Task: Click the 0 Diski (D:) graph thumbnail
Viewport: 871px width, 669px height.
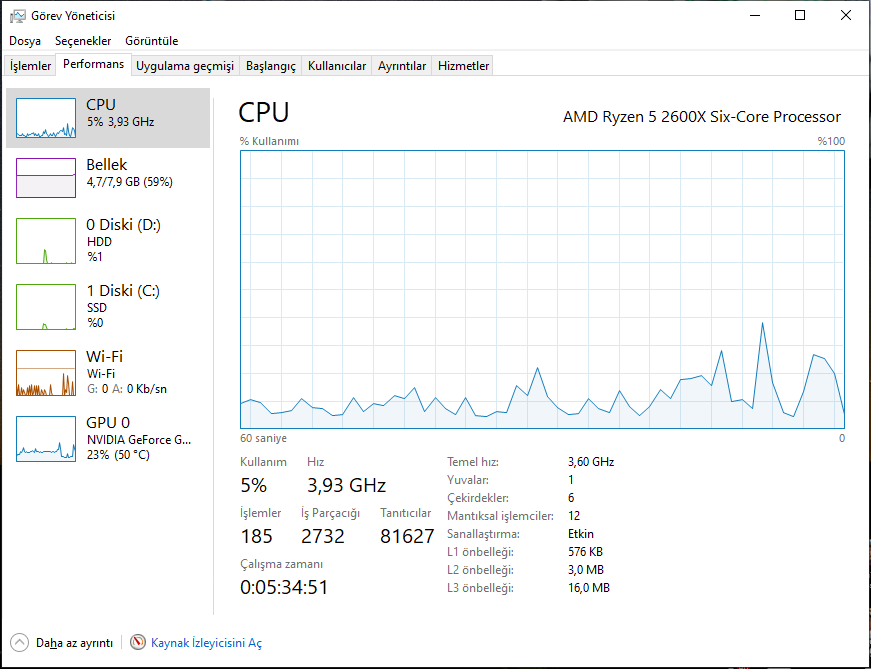Action: (x=46, y=241)
